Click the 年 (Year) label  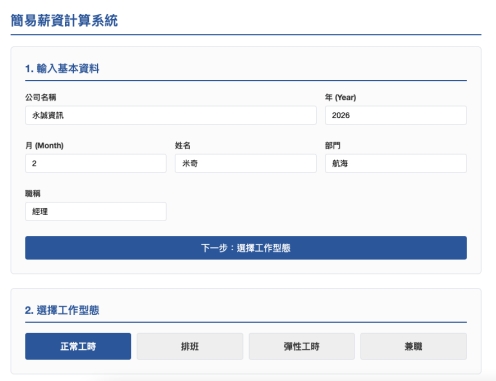[341, 97]
